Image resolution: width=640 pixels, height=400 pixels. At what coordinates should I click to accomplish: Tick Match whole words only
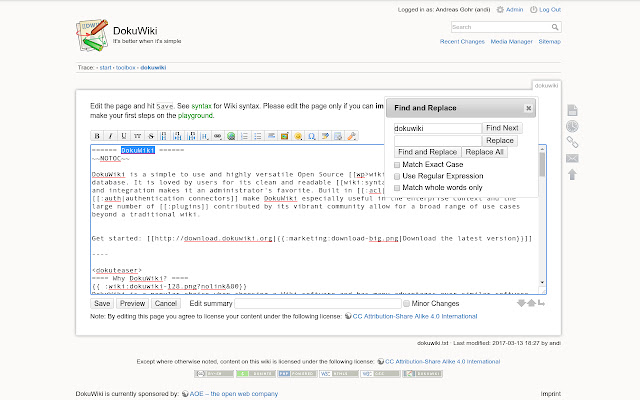[x=397, y=188]
